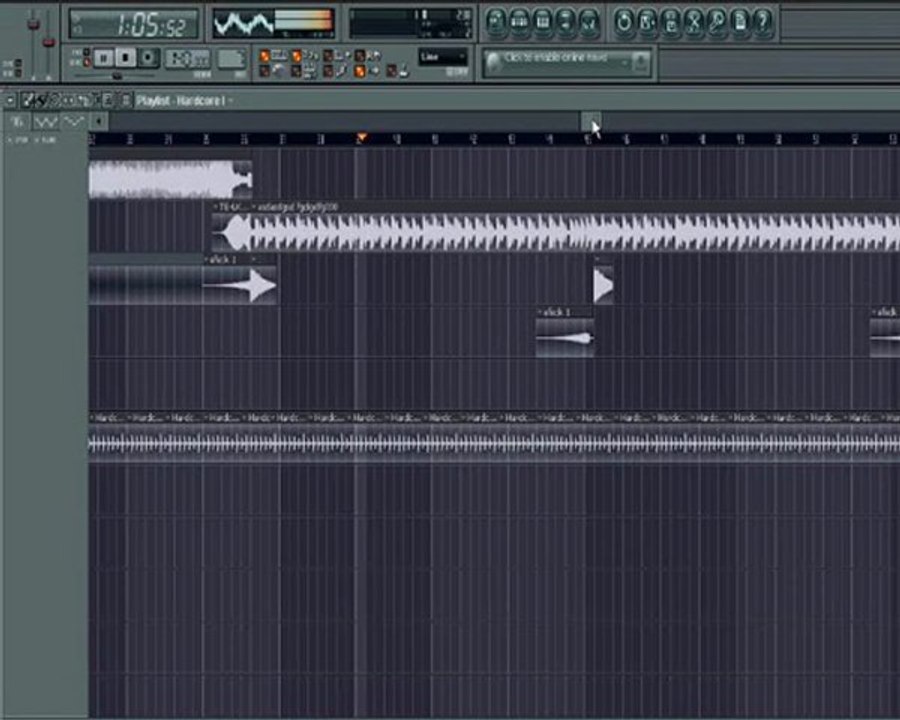The image size is (900, 720).
Task: Click the first small icon below Playlist tools
Action: (17, 122)
